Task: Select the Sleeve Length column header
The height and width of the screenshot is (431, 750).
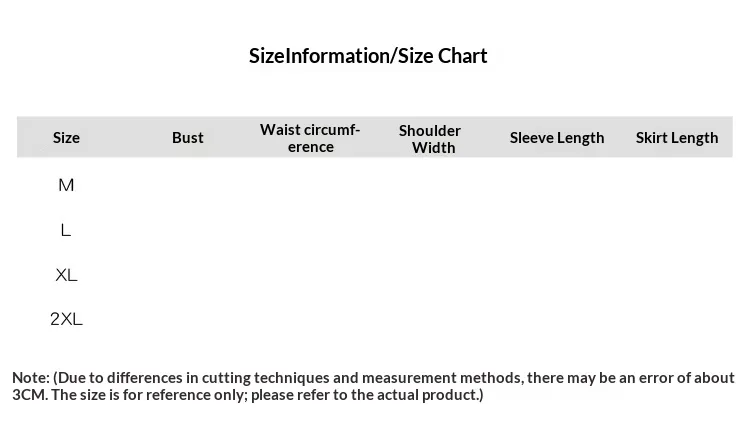Action: point(557,138)
